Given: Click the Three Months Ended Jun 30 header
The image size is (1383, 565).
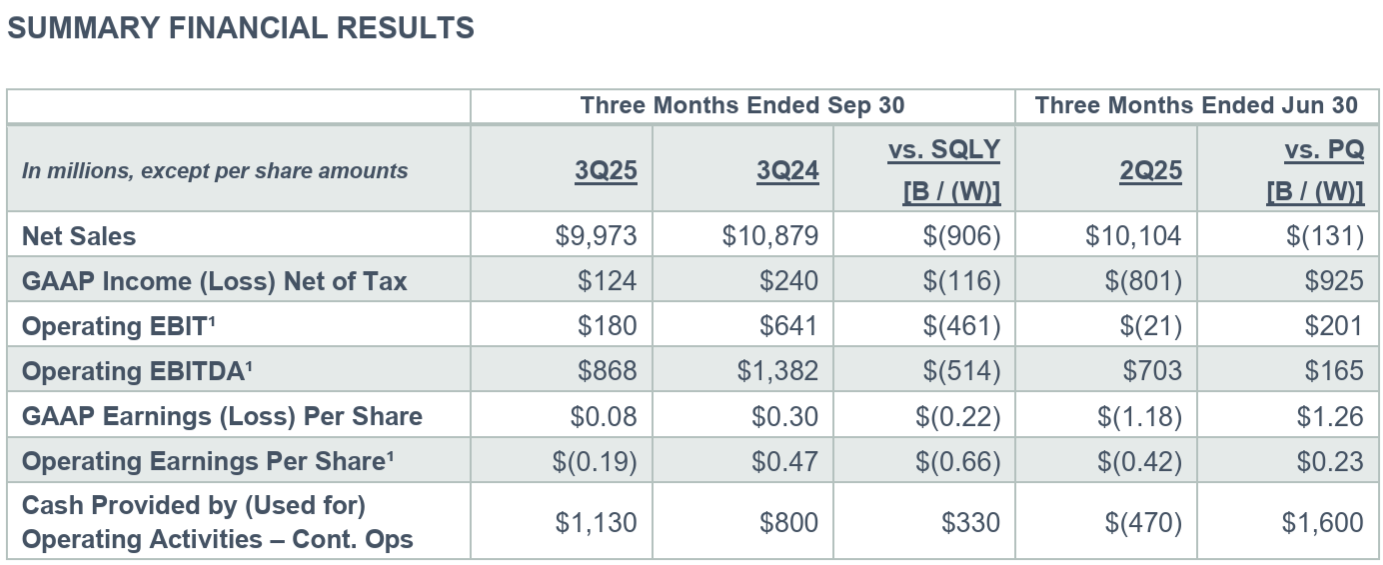Looking at the screenshot, I should coord(1196,106).
